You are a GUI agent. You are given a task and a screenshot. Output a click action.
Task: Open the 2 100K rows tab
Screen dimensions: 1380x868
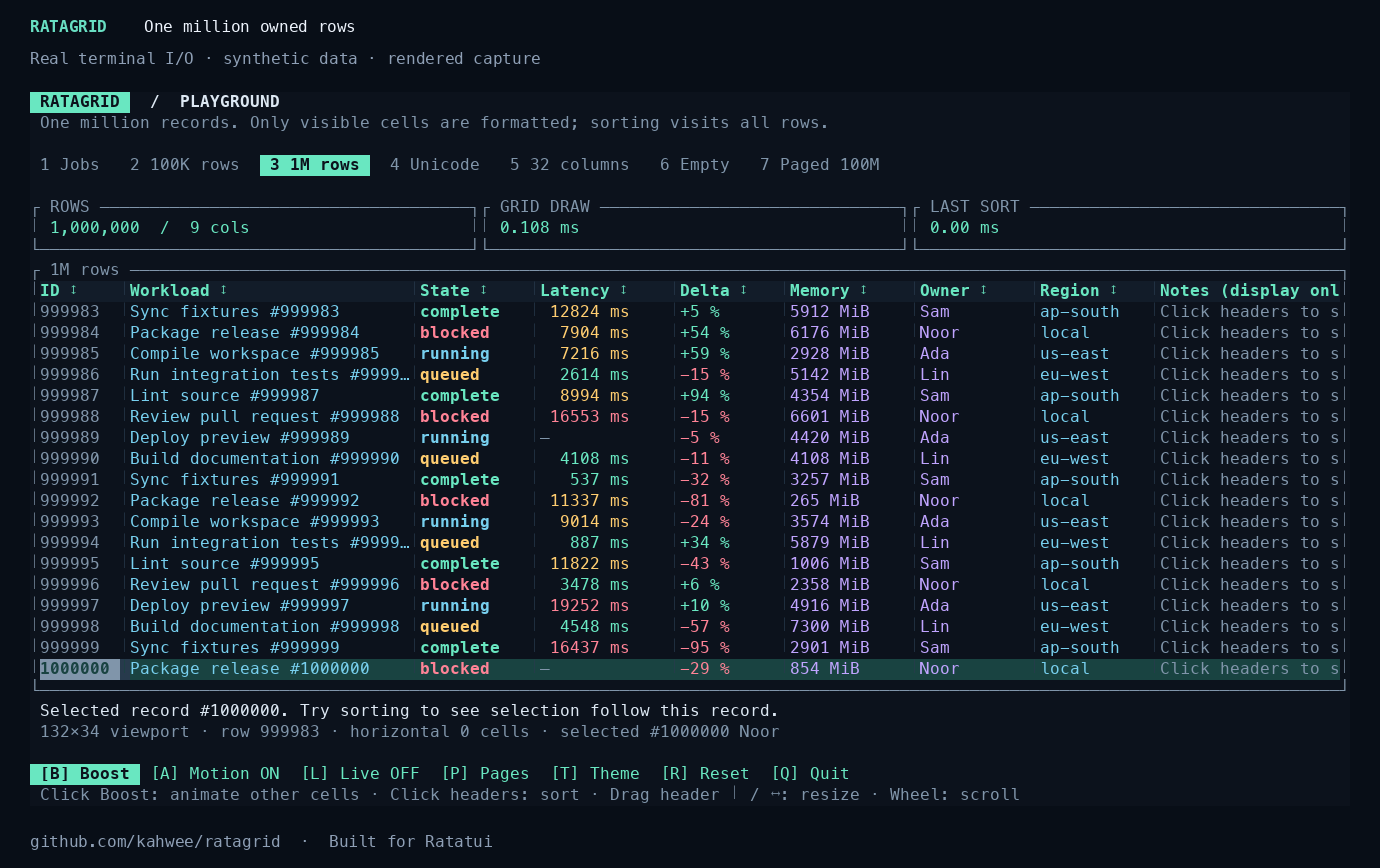185,165
